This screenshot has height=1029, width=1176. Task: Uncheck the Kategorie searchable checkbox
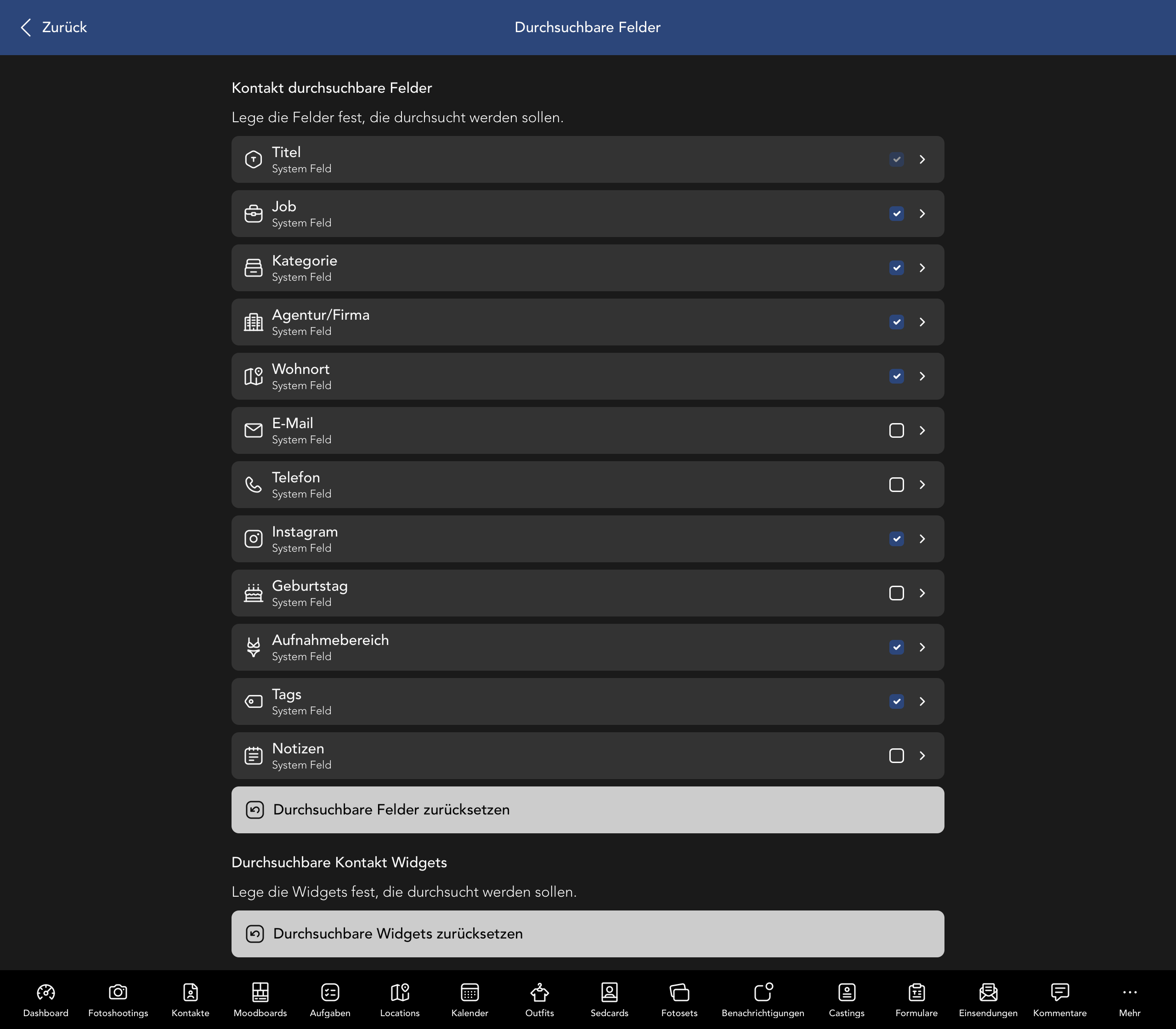click(896, 267)
